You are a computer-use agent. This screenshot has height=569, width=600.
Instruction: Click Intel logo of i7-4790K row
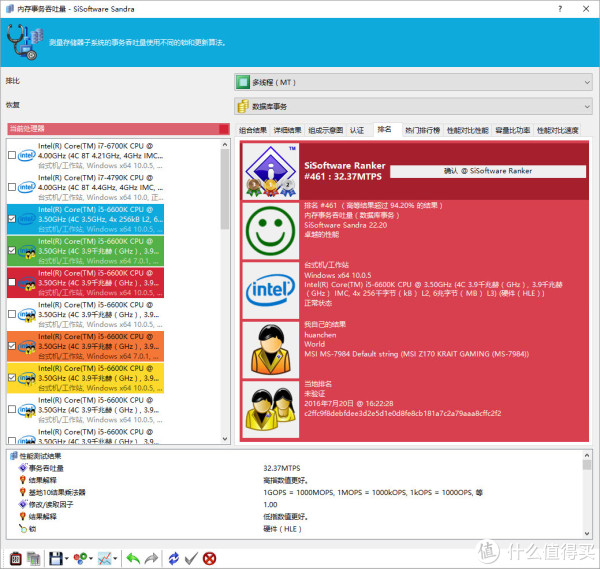[26, 187]
